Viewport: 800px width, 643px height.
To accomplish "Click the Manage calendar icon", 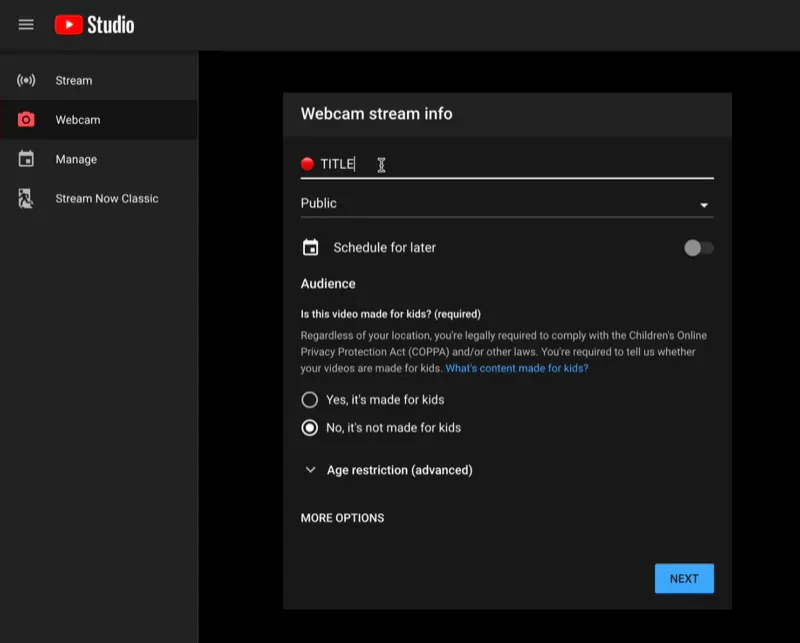I will (26, 159).
